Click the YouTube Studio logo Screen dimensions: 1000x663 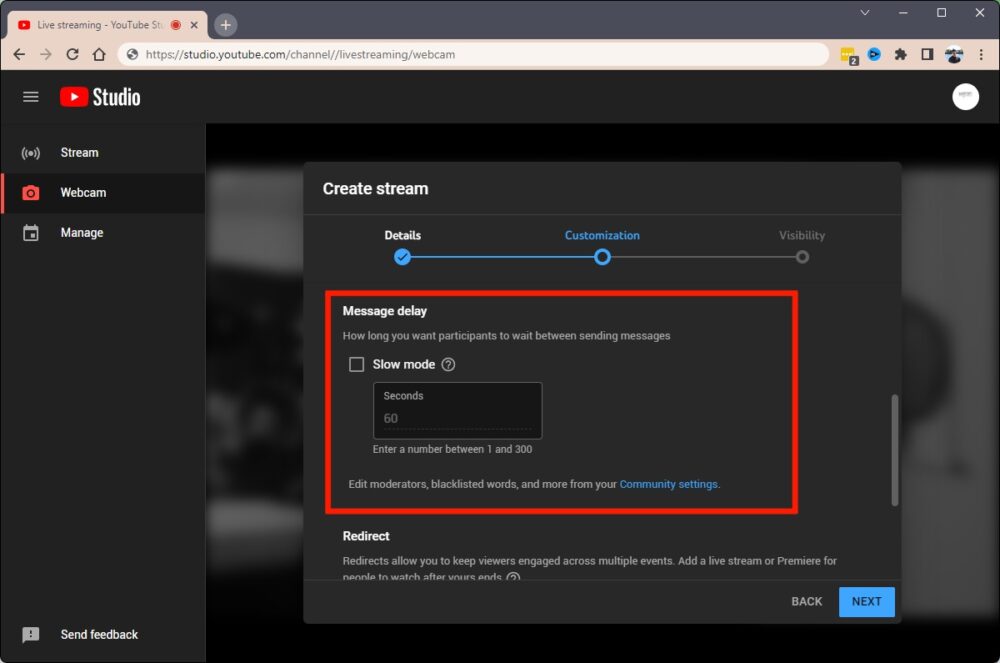[100, 97]
